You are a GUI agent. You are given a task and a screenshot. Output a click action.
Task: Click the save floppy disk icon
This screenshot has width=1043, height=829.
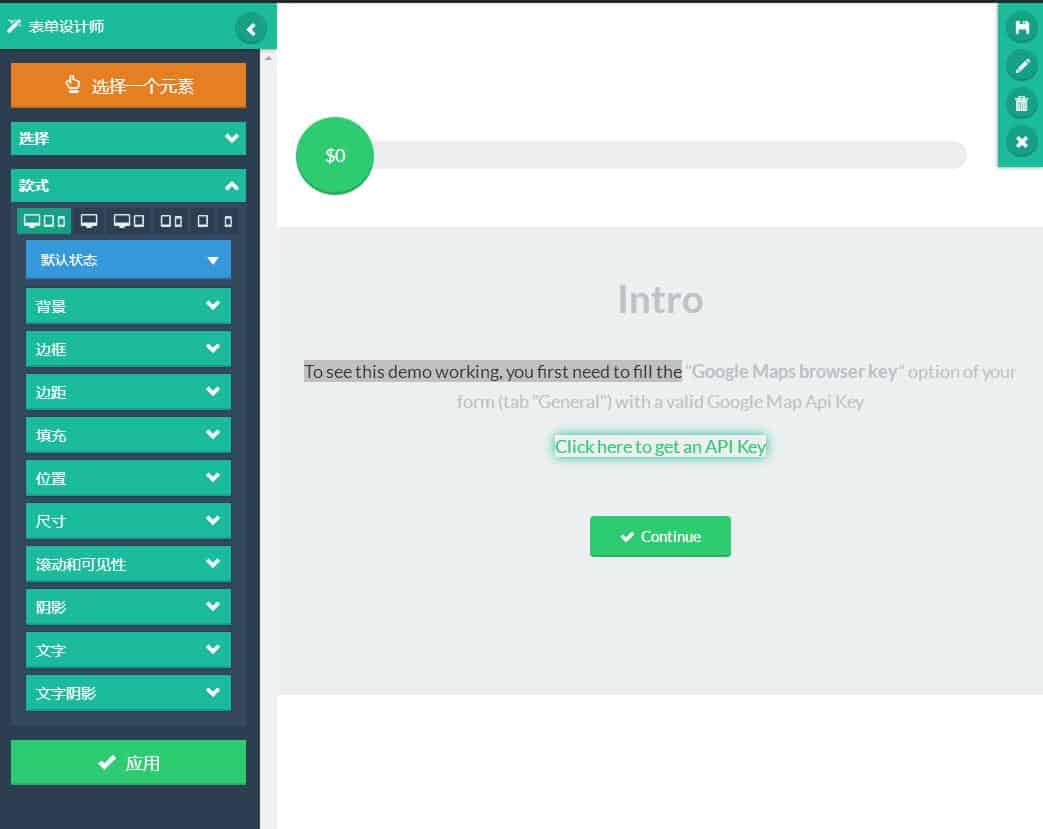[x=1022, y=27]
